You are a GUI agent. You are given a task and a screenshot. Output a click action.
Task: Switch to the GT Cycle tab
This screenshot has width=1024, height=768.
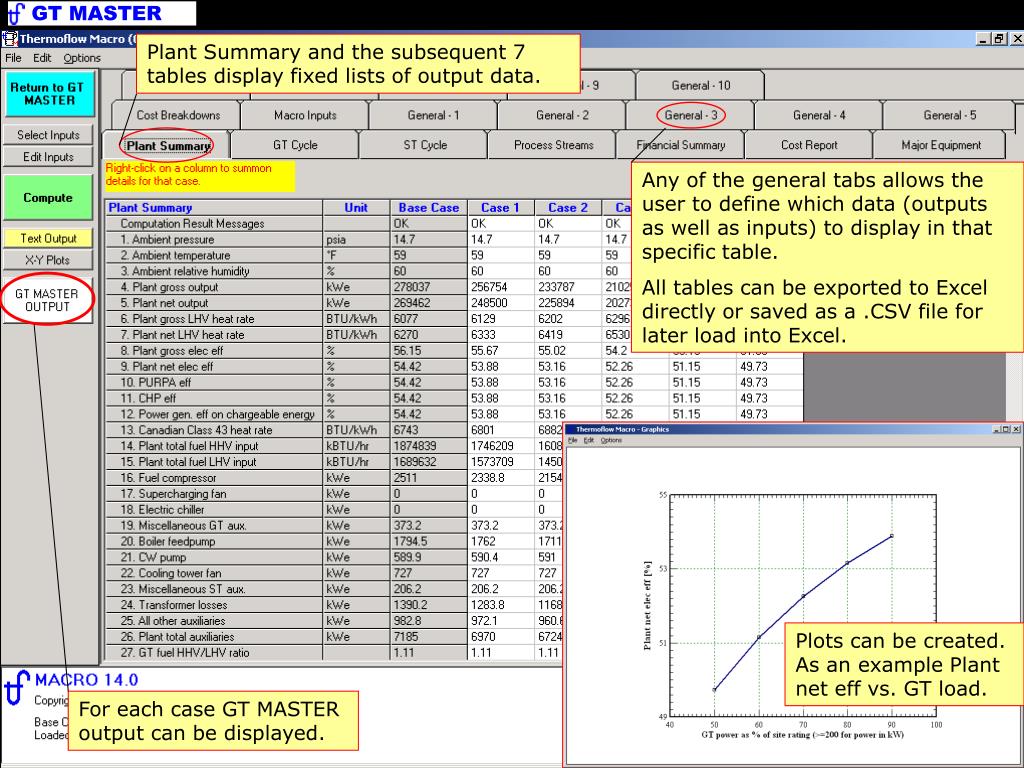point(295,145)
